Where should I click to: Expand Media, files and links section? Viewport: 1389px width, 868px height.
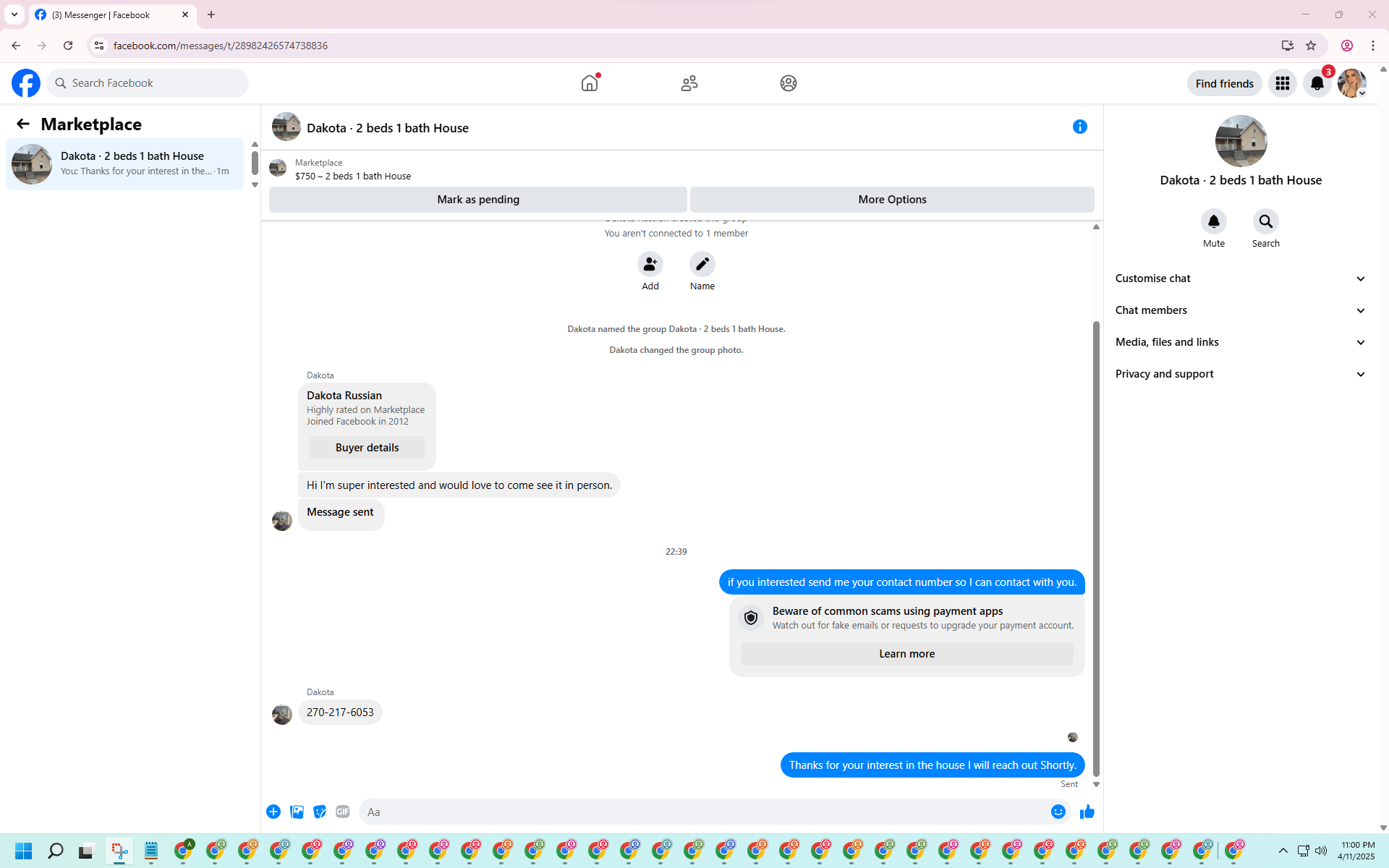pos(1241,342)
